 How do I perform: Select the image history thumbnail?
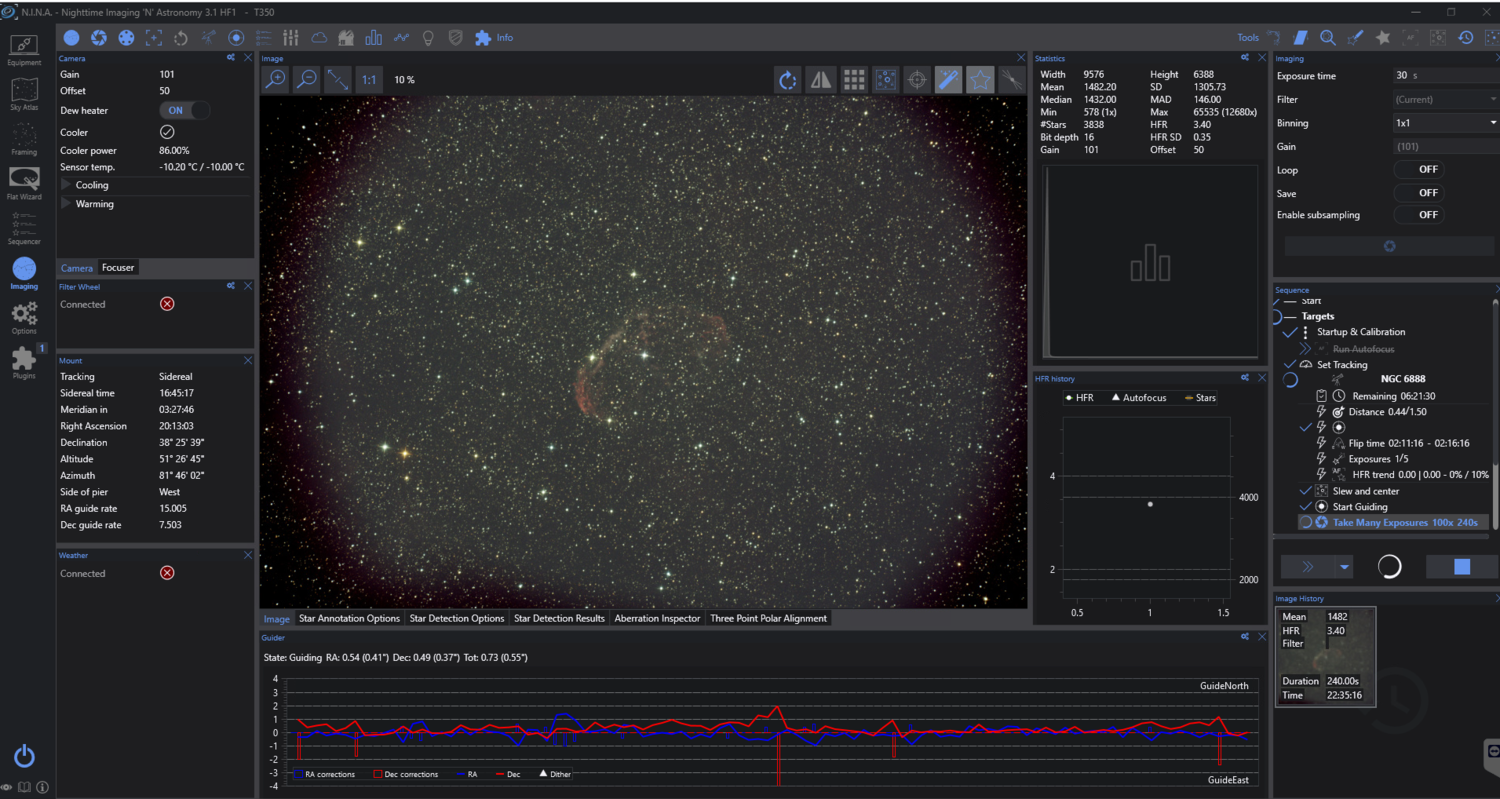pos(1325,656)
